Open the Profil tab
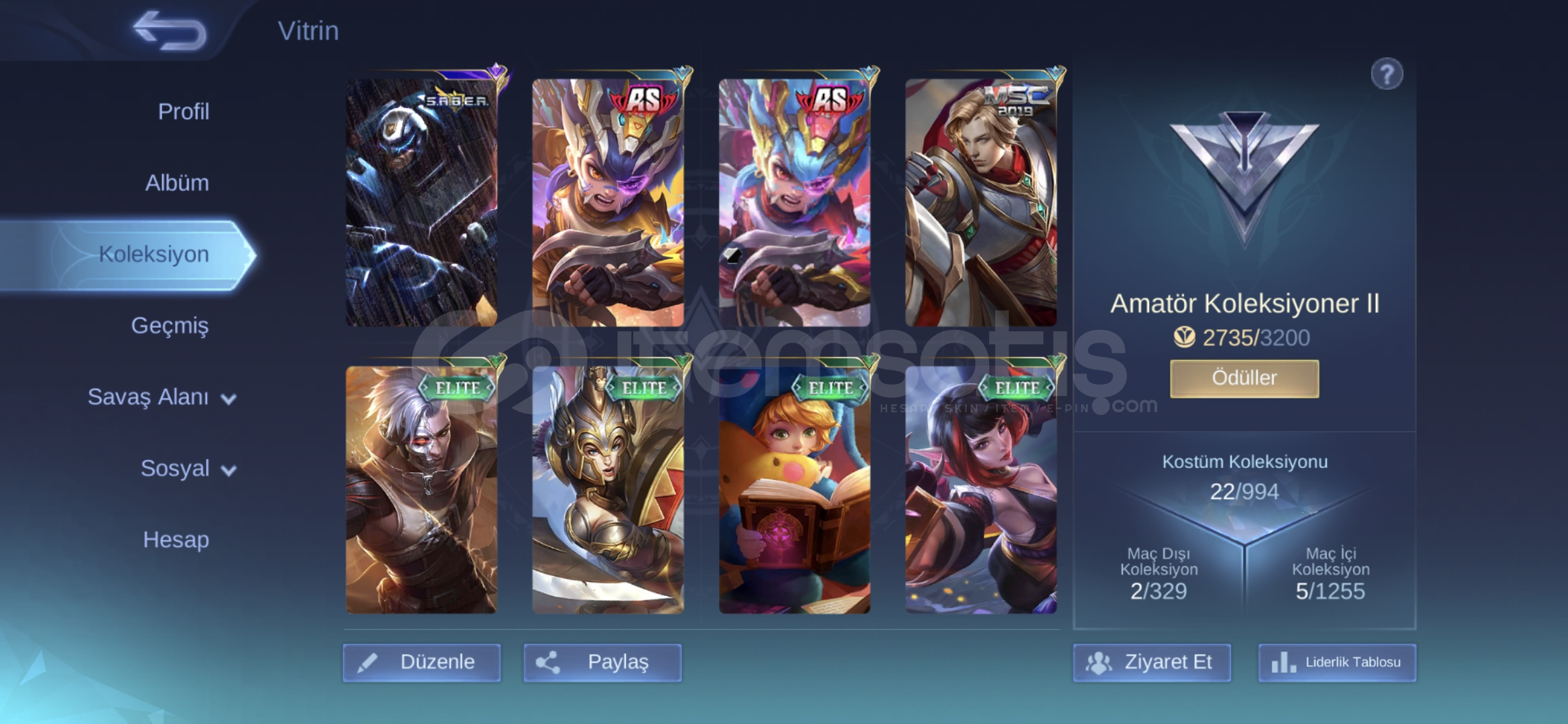The image size is (1568, 724). click(x=184, y=111)
